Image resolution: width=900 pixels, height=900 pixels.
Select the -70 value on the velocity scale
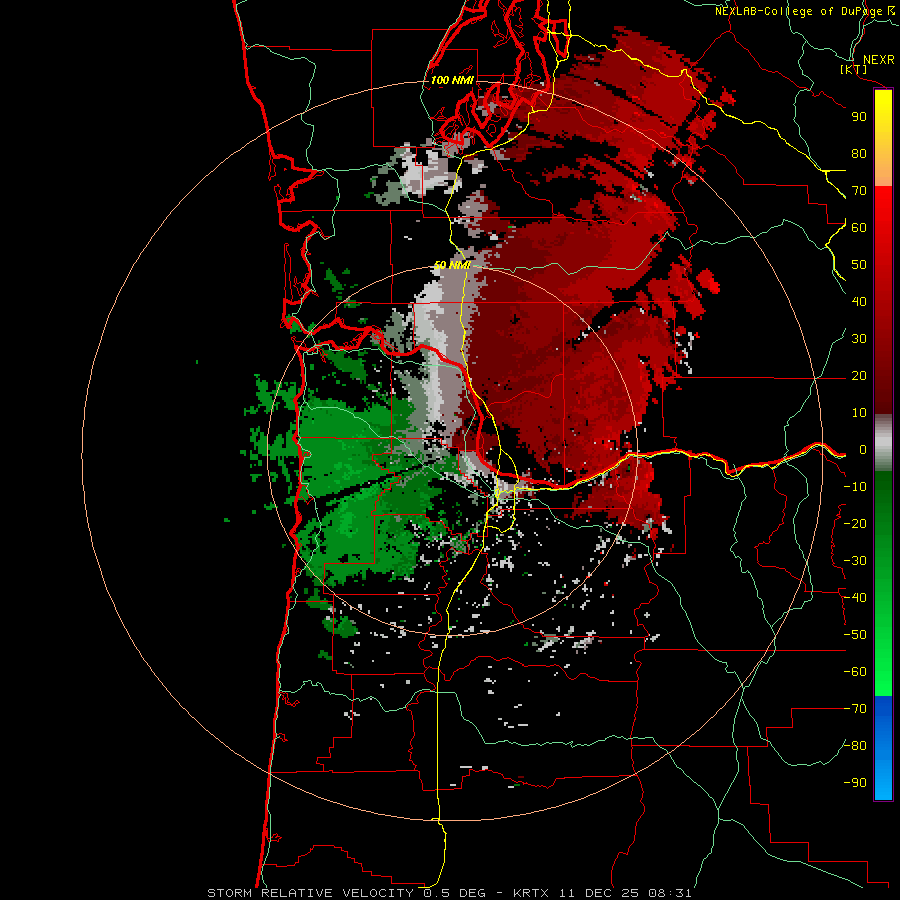[x=855, y=709]
